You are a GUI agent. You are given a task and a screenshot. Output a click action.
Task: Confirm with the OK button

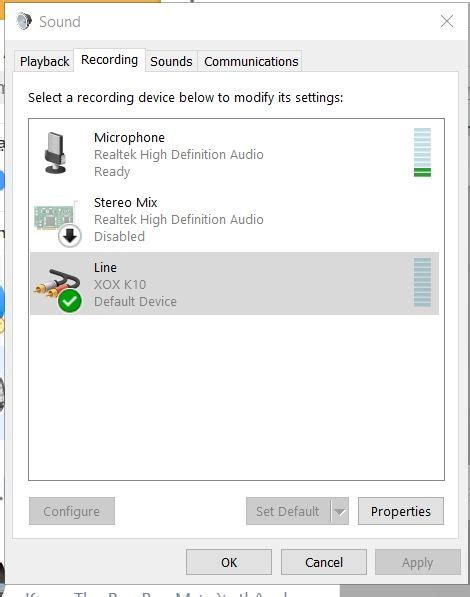[229, 562]
